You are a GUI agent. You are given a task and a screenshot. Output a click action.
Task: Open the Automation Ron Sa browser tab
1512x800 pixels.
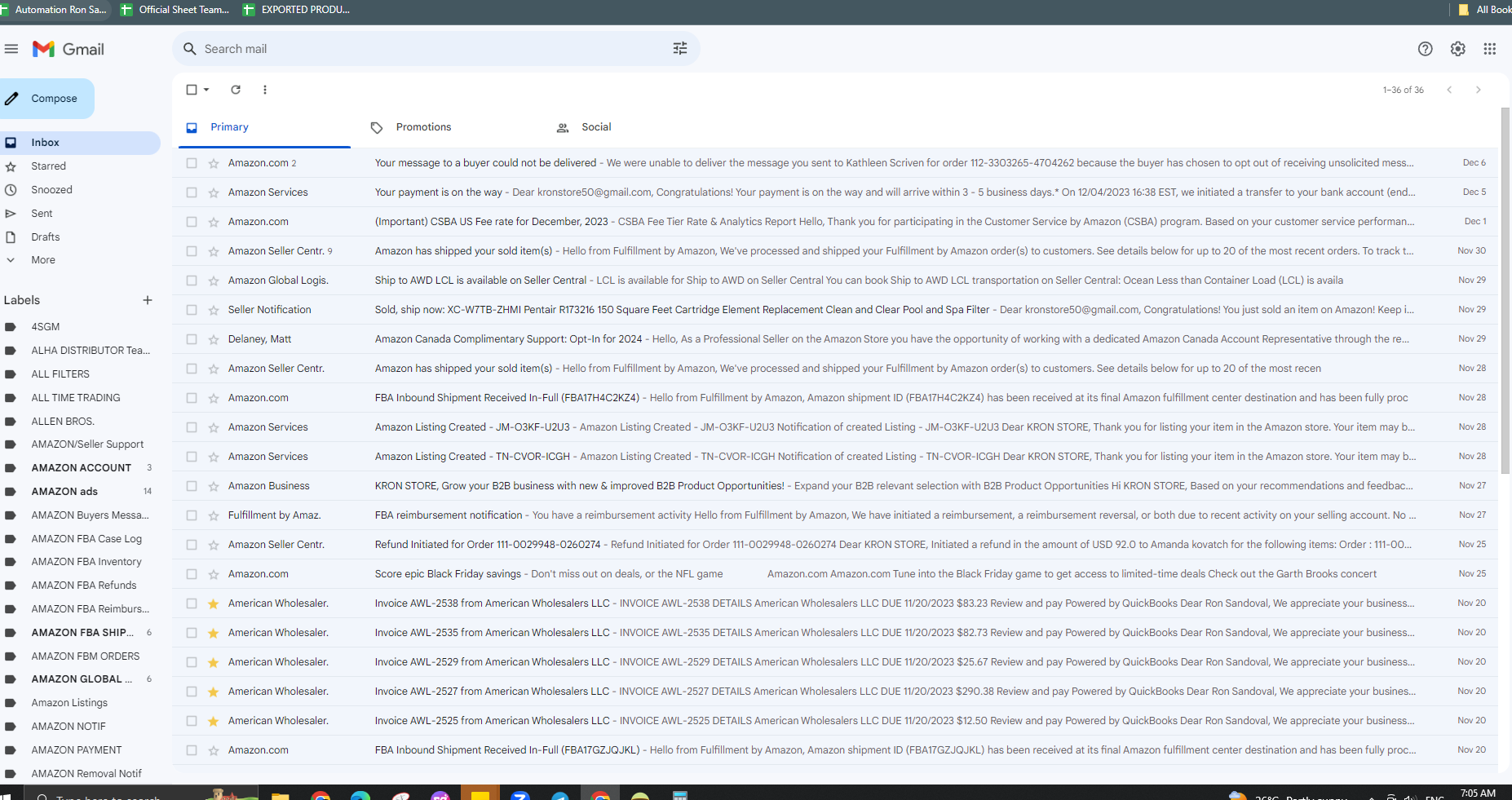(55, 10)
